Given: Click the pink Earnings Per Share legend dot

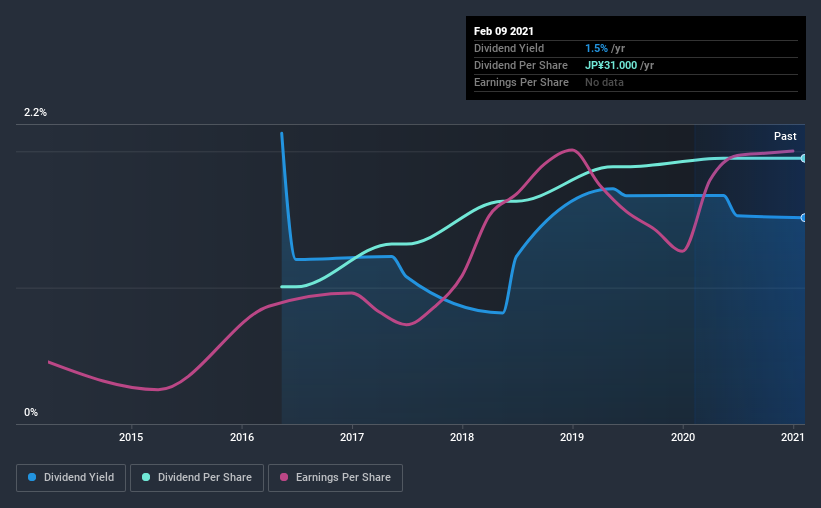Looking at the screenshot, I should pos(284,477).
